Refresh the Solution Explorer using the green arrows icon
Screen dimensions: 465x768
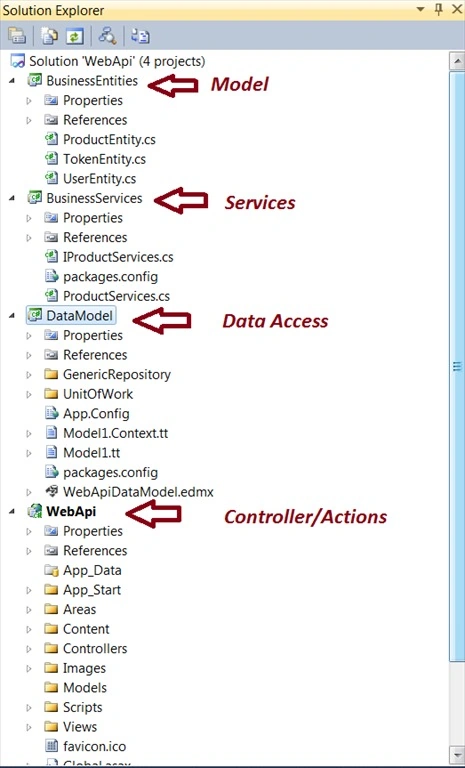coord(74,36)
